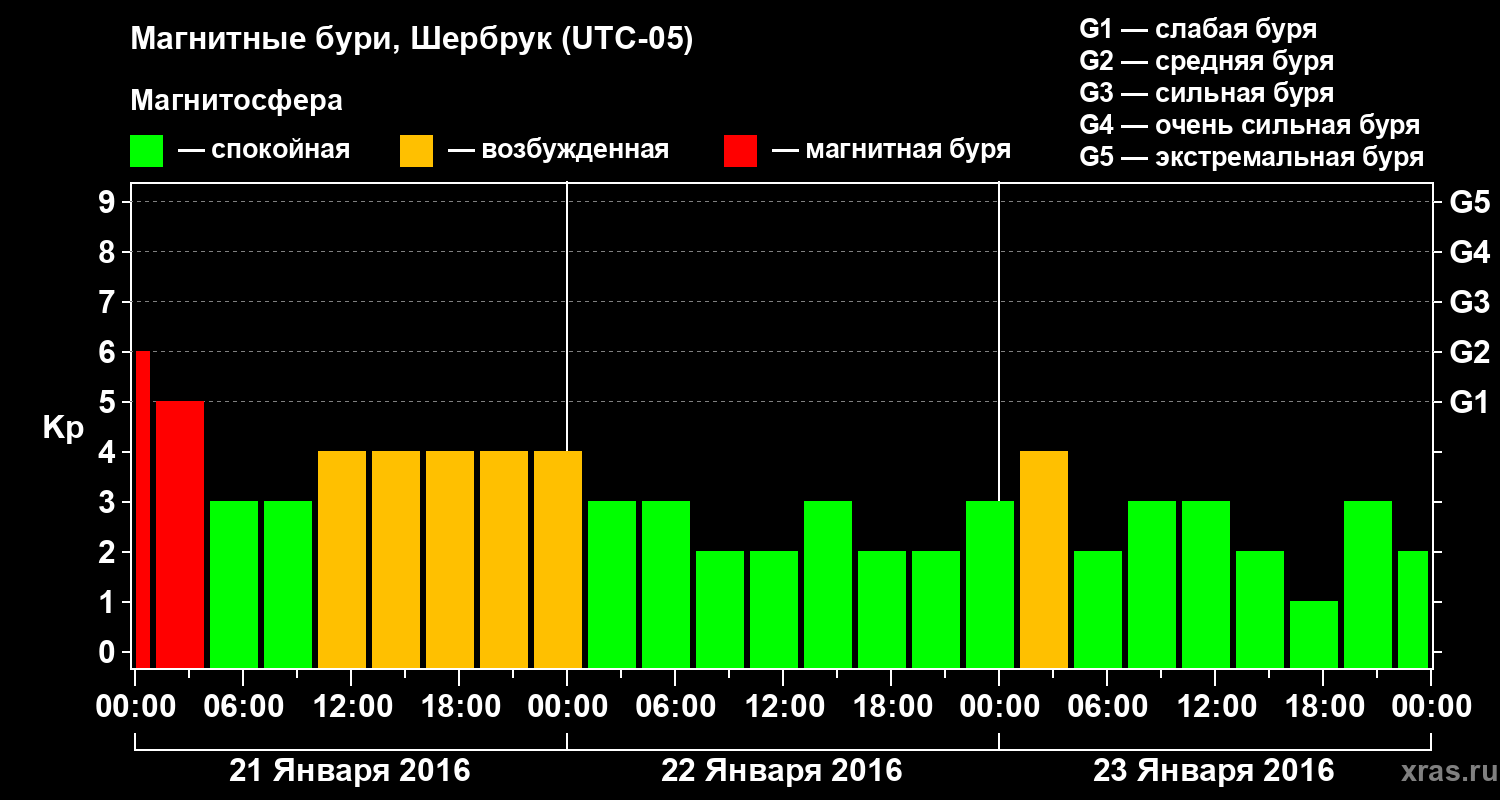Click 'G1 — слабая буря' legend line

pos(1198,28)
